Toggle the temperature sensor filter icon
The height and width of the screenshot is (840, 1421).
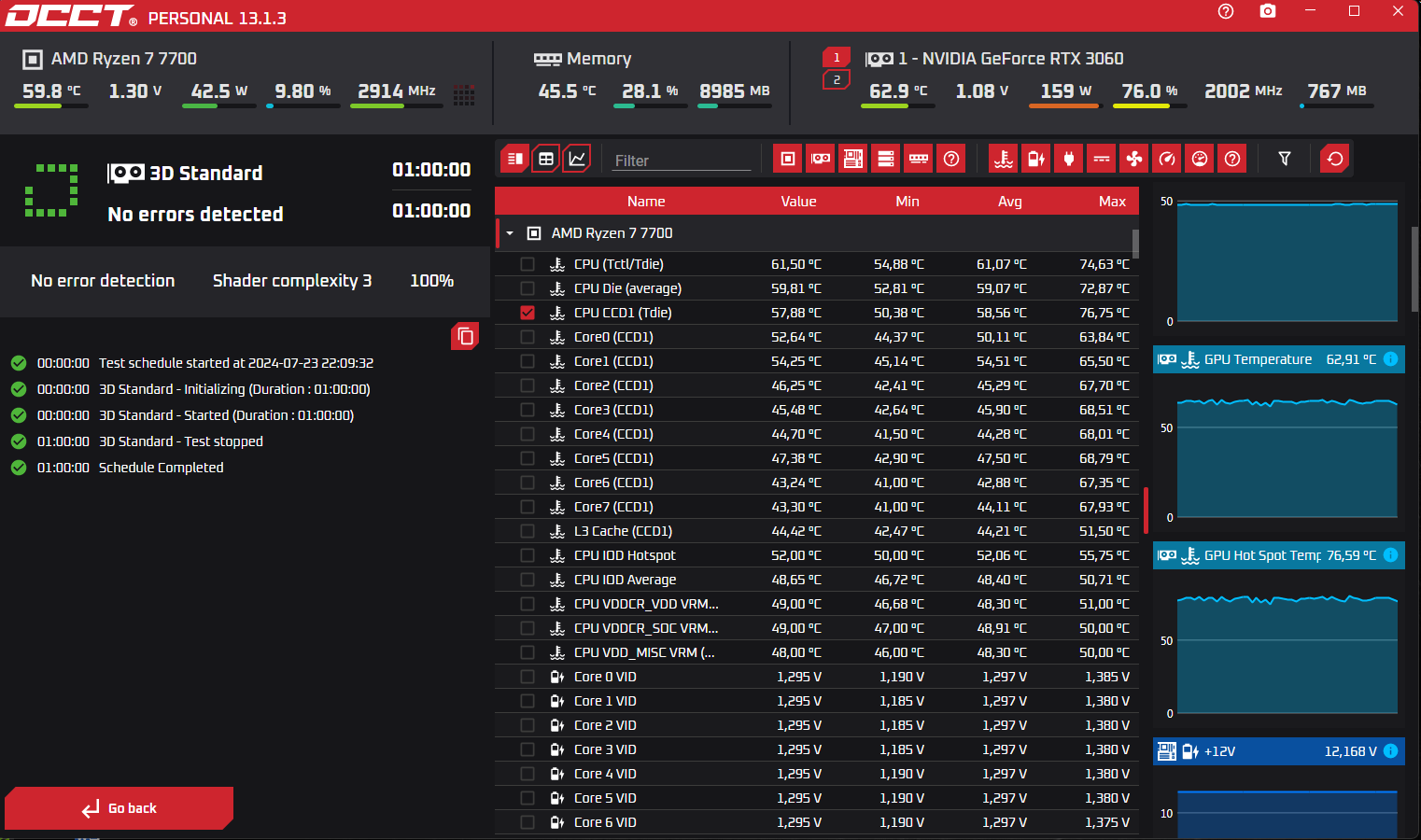pyautogui.click(x=1004, y=159)
